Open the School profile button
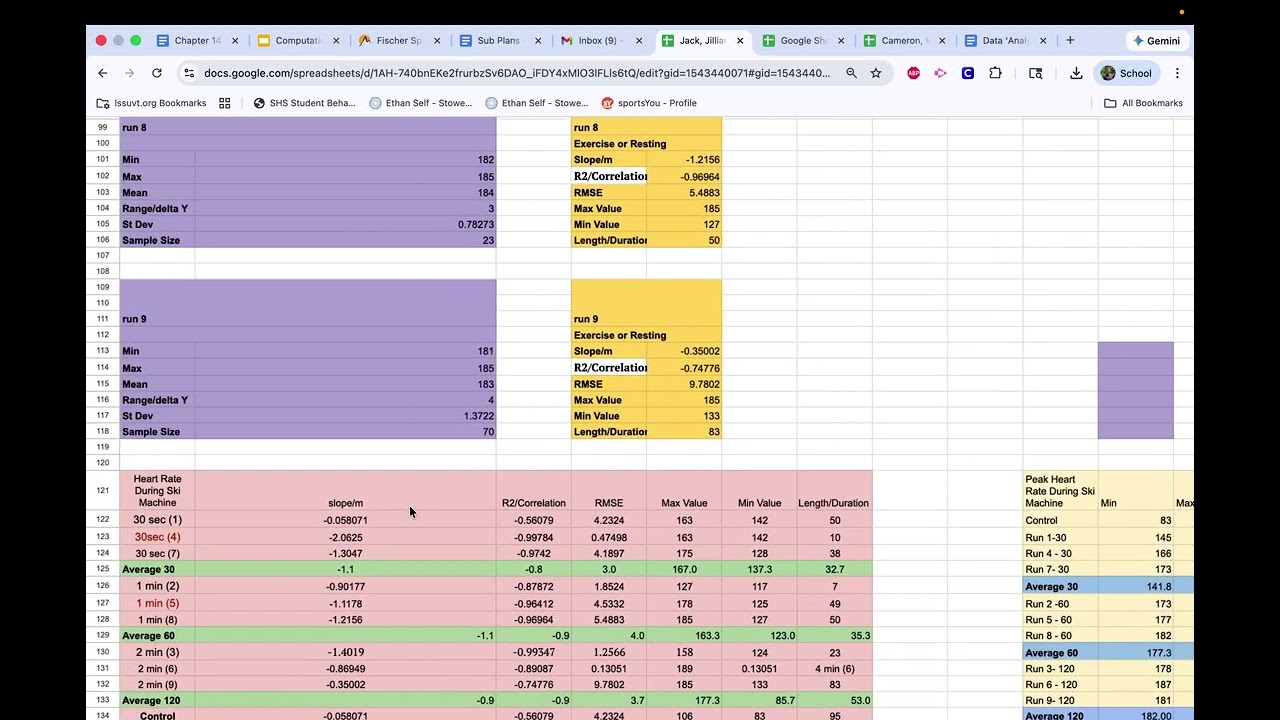 (x=1127, y=73)
